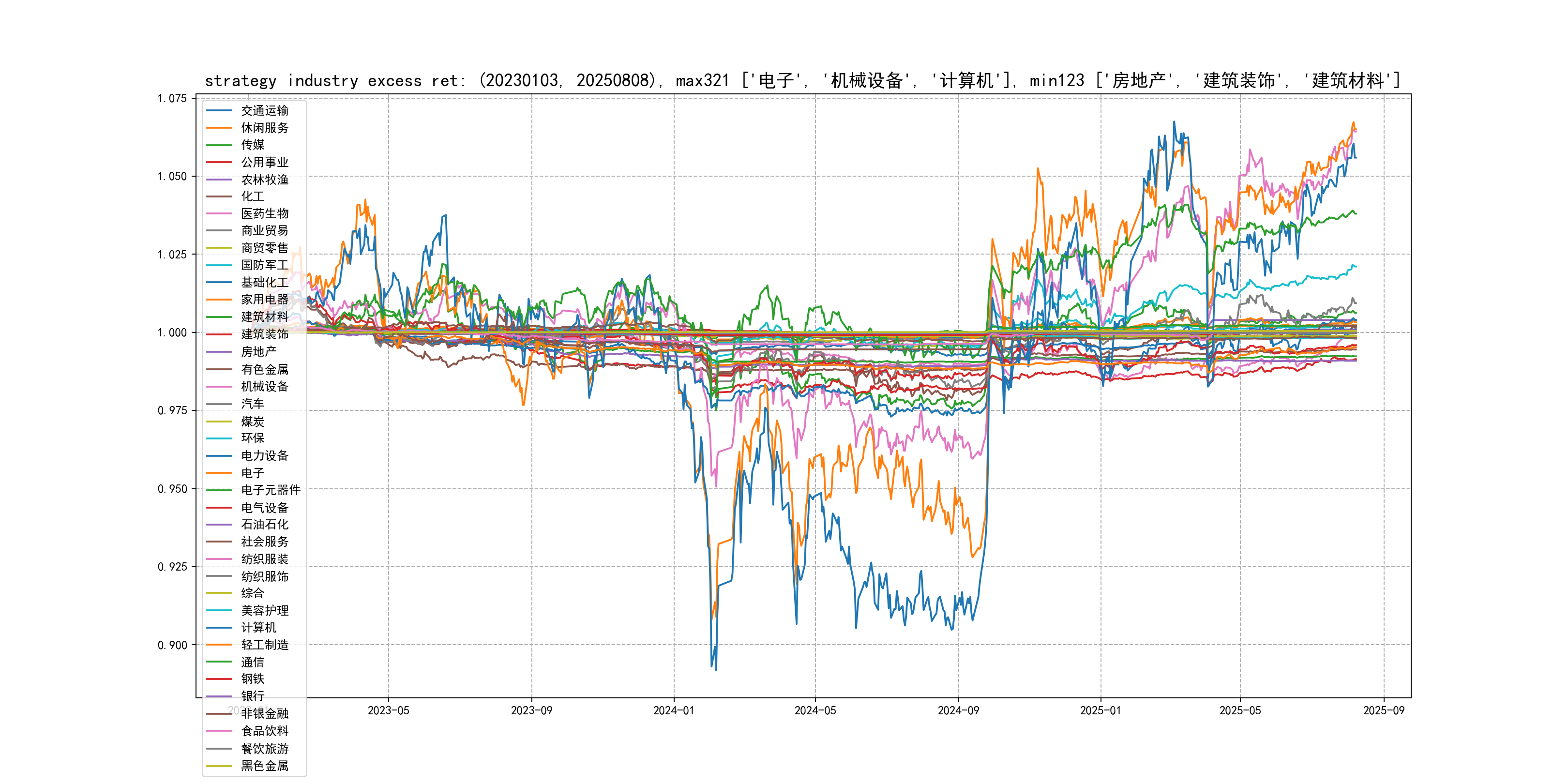Click the 电子元器件 legend entry
The image size is (1568, 784).
270,490
